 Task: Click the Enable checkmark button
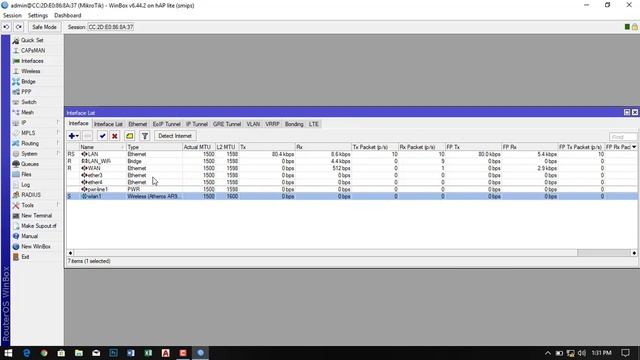pyautogui.click(x=102, y=136)
